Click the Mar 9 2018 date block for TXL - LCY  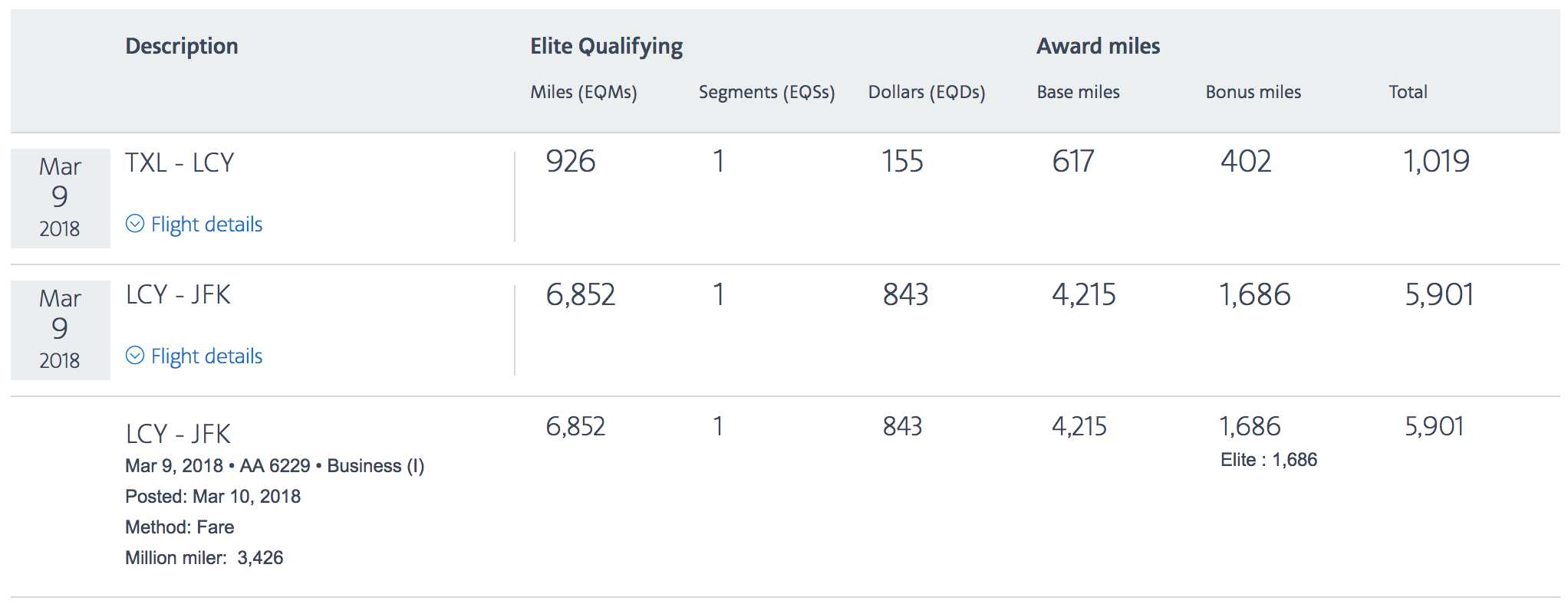point(60,198)
